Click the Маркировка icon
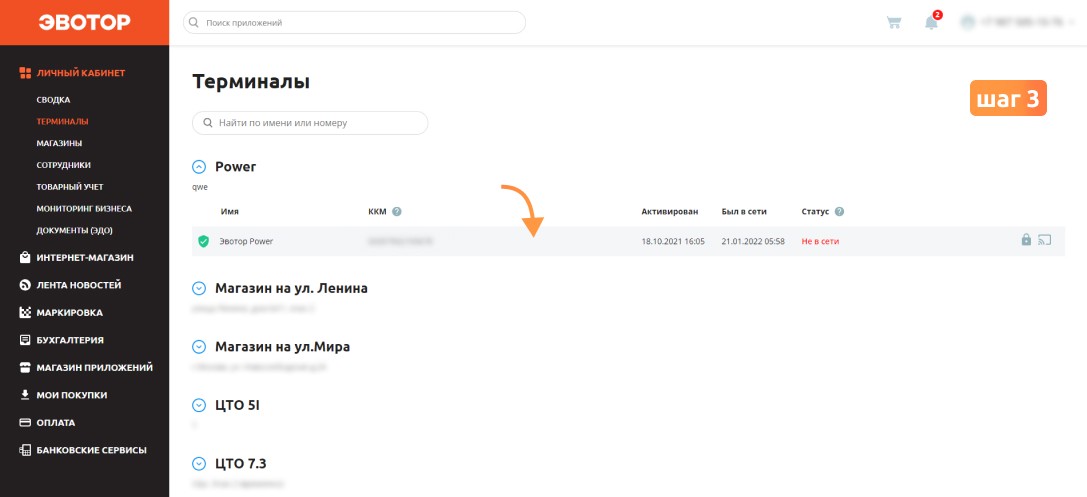Screen dimensions: 1087x497 25,313
